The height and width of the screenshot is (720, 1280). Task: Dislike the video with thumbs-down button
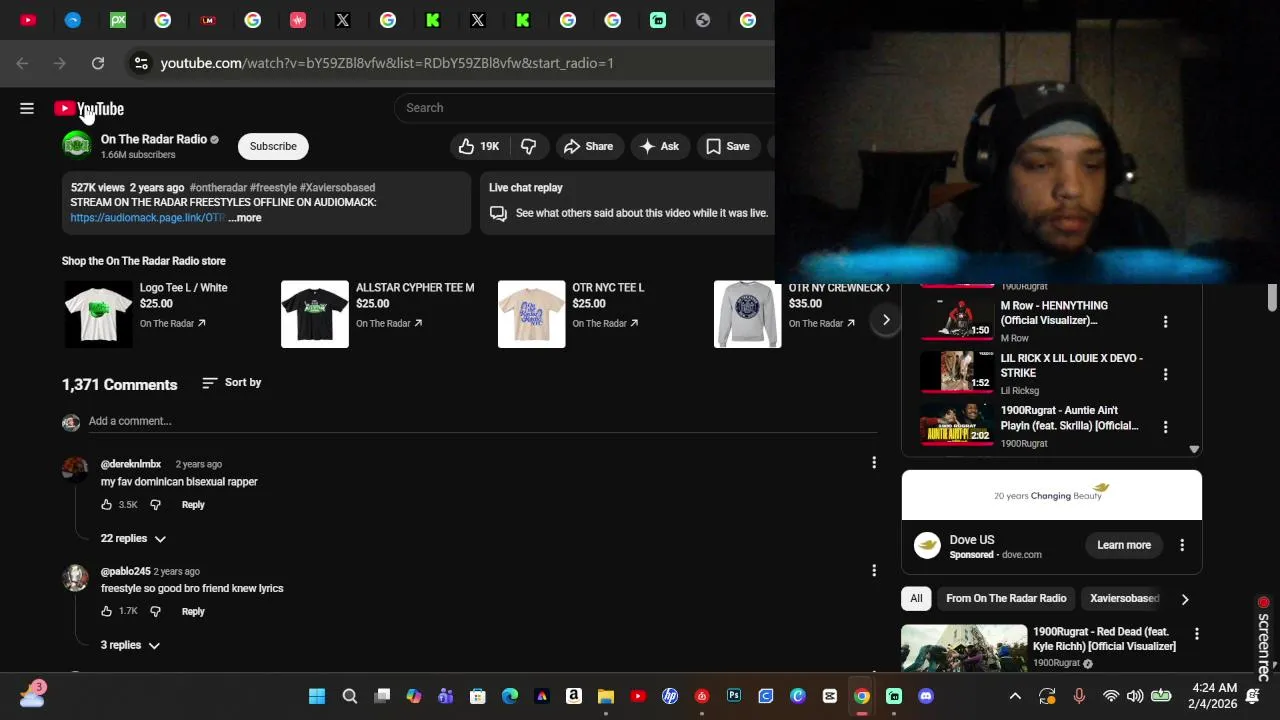[x=528, y=146]
